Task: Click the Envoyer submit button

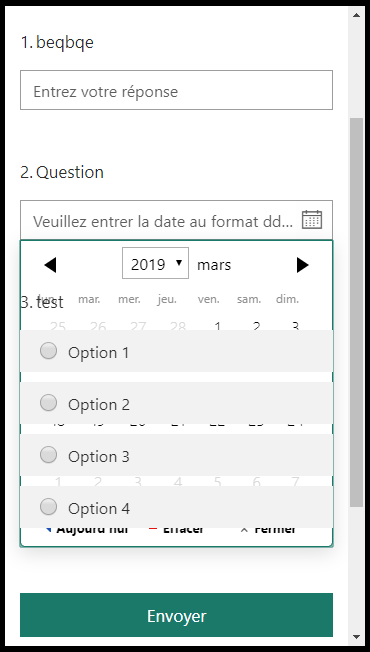Action: [x=176, y=615]
